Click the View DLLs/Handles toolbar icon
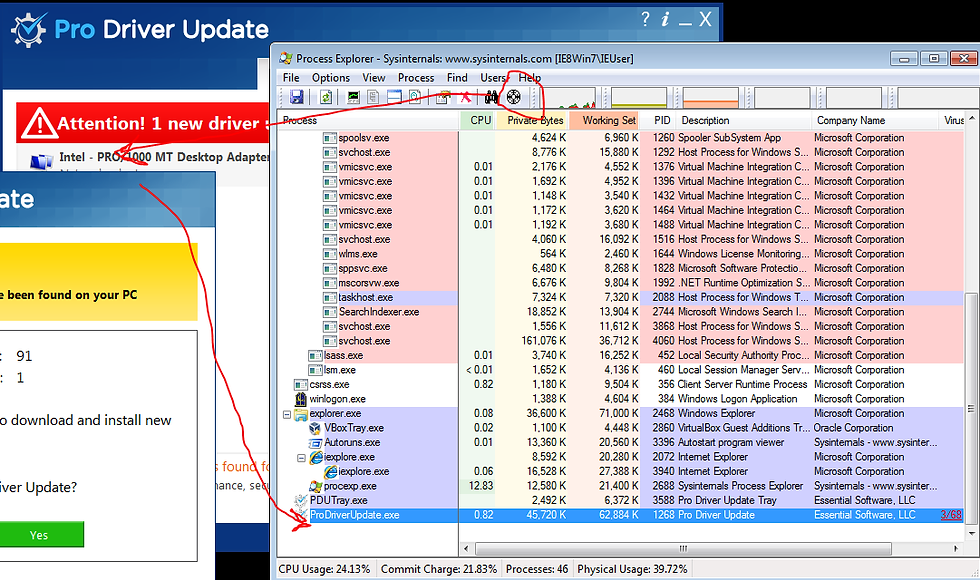Screen dimensions: 980x580 (x=415, y=97)
